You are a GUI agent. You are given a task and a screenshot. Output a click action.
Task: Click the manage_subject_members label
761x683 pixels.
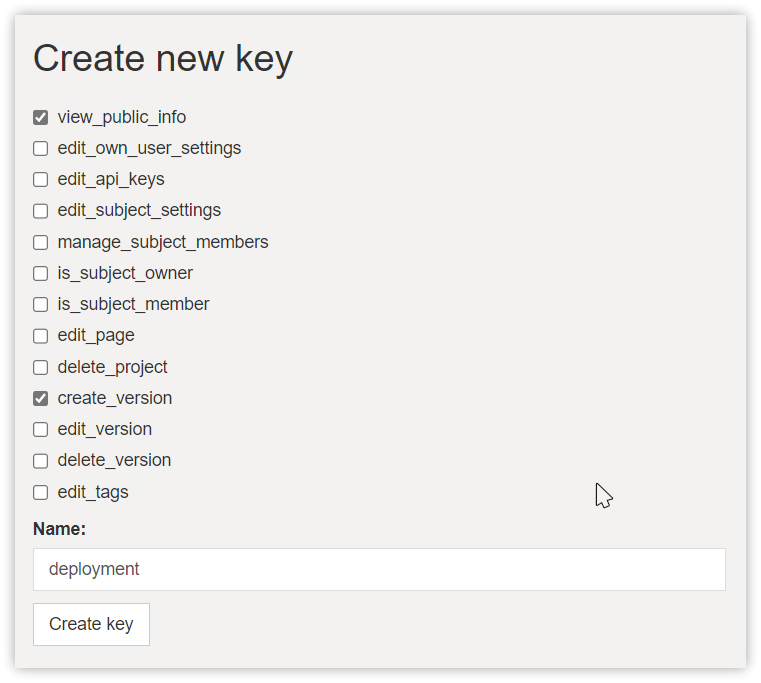[162, 242]
